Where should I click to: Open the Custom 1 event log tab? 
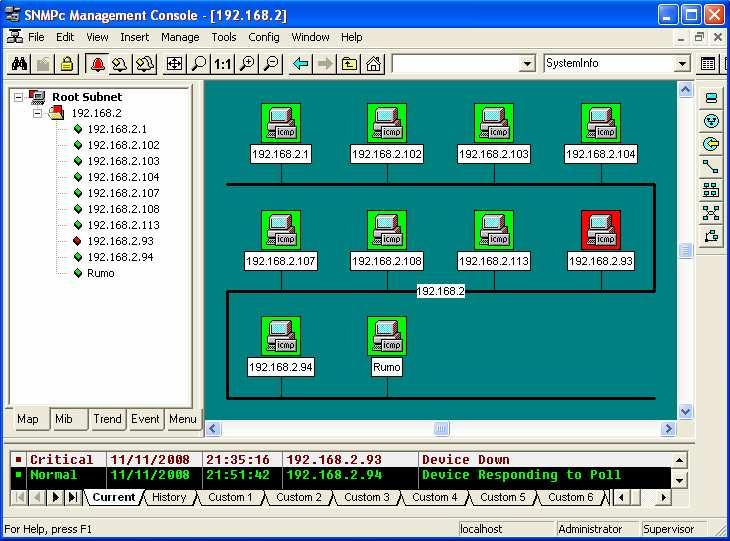click(x=230, y=497)
